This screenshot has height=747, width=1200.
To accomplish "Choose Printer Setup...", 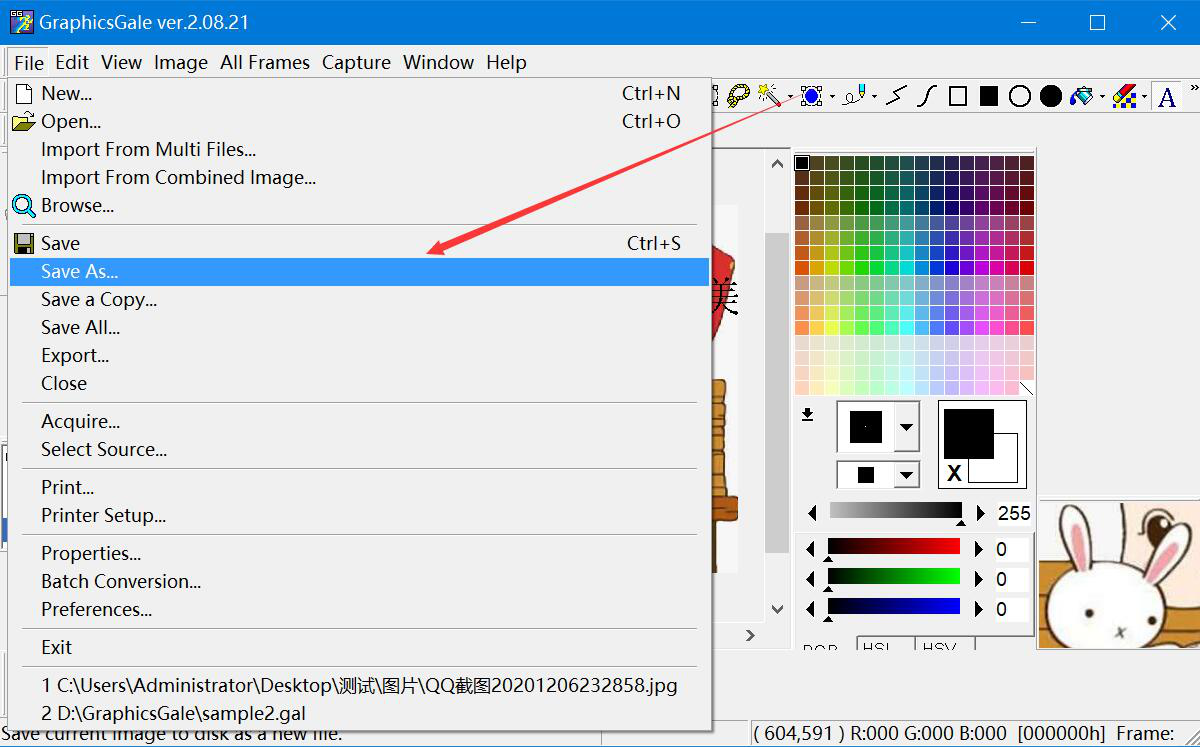I will pos(360,516).
